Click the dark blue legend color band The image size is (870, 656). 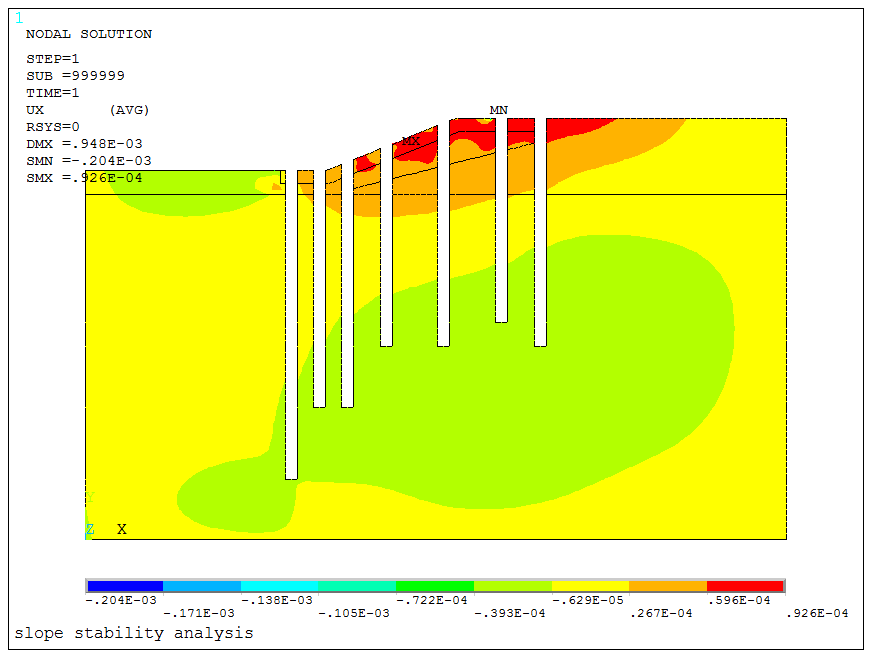click(x=125, y=586)
